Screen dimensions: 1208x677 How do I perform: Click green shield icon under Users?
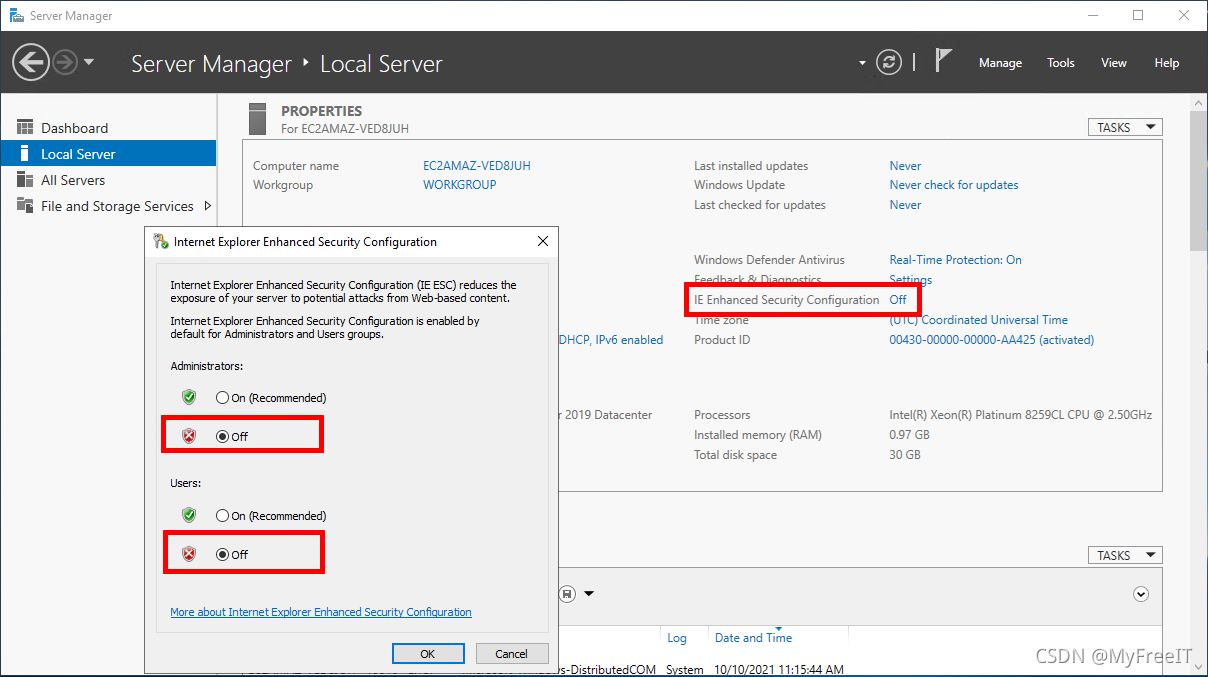189,515
